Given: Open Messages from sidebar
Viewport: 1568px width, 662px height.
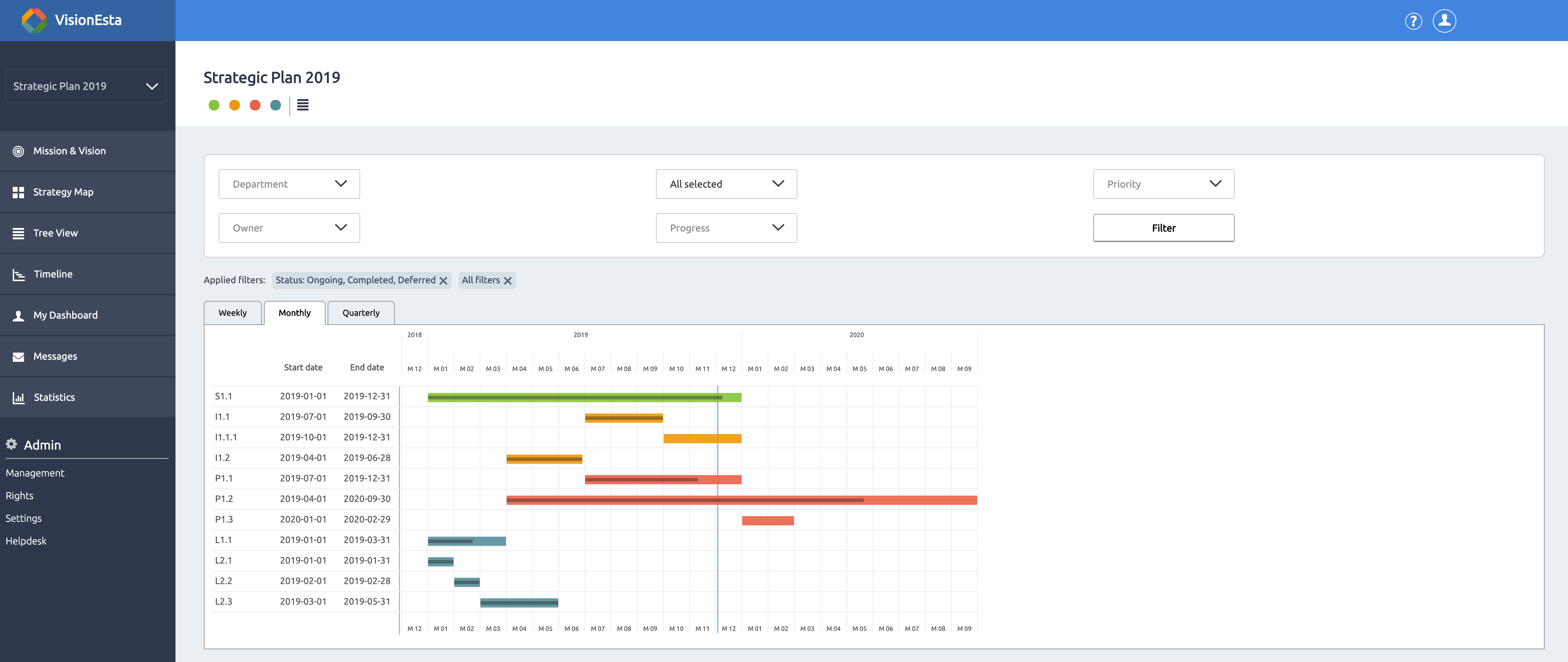Looking at the screenshot, I should (x=55, y=356).
